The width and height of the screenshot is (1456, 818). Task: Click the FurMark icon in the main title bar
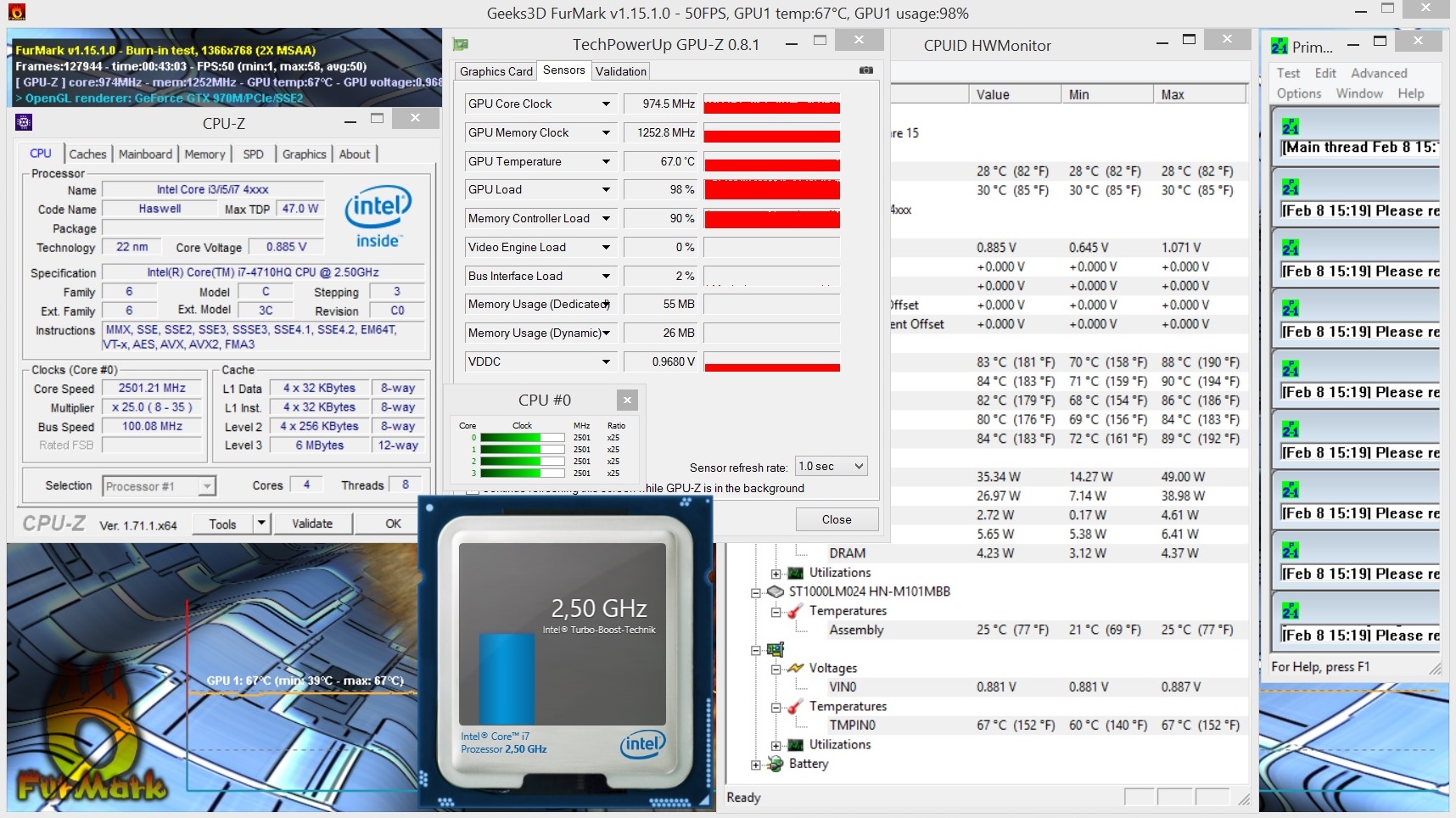16,12
